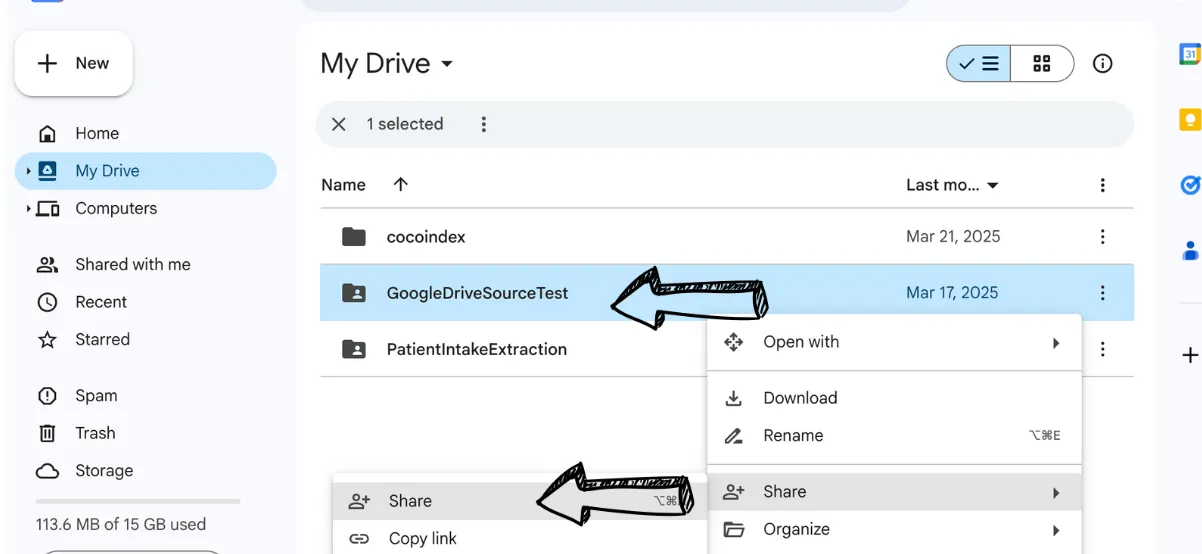
Task: Click the Copy link chain icon
Action: tap(359, 539)
